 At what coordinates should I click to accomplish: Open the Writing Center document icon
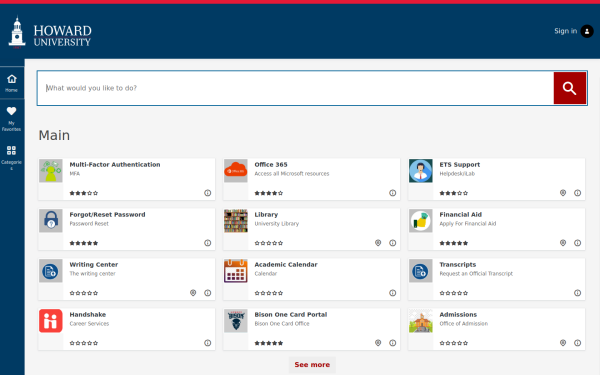point(51,271)
